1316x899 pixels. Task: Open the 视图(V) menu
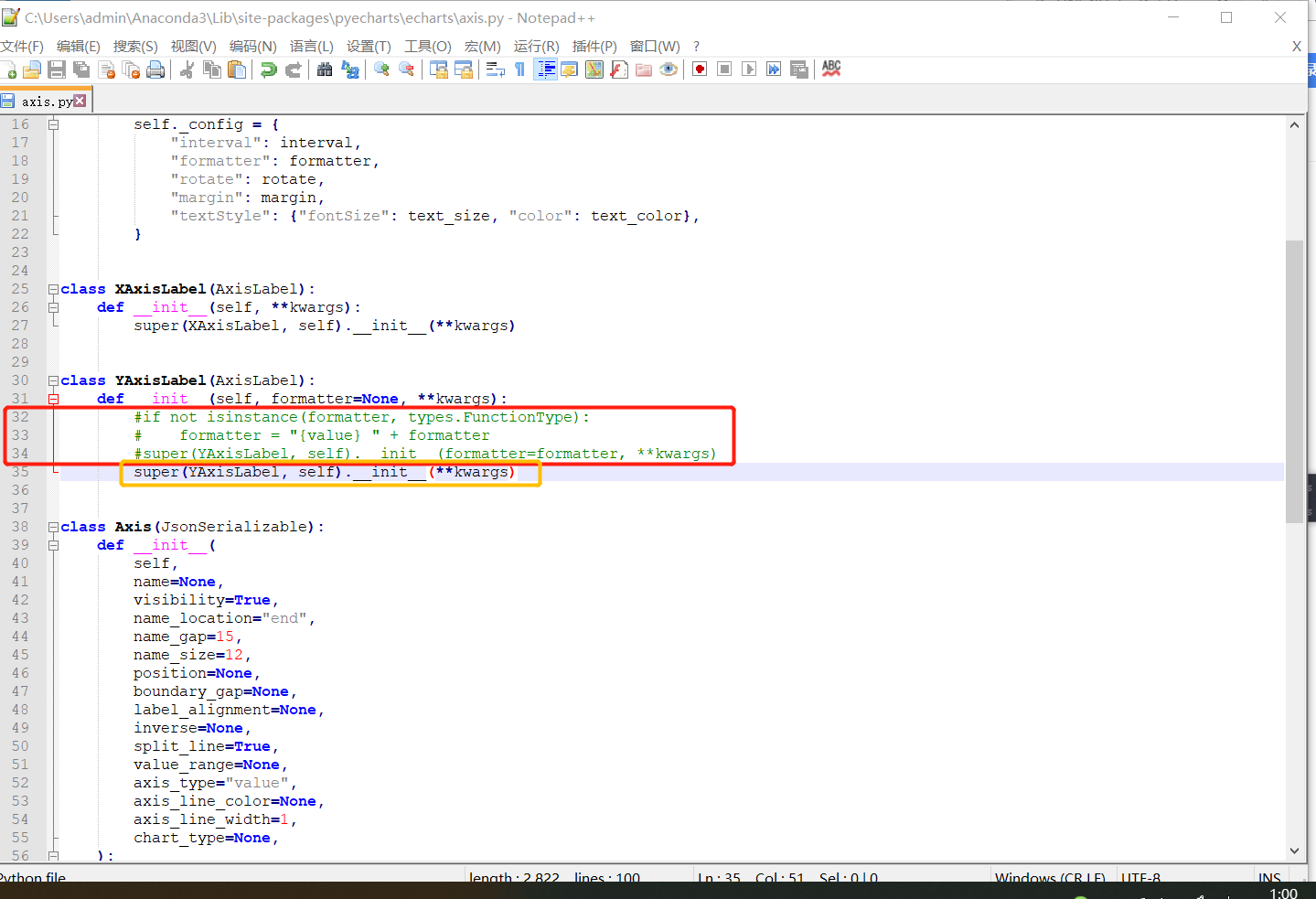[x=193, y=47]
